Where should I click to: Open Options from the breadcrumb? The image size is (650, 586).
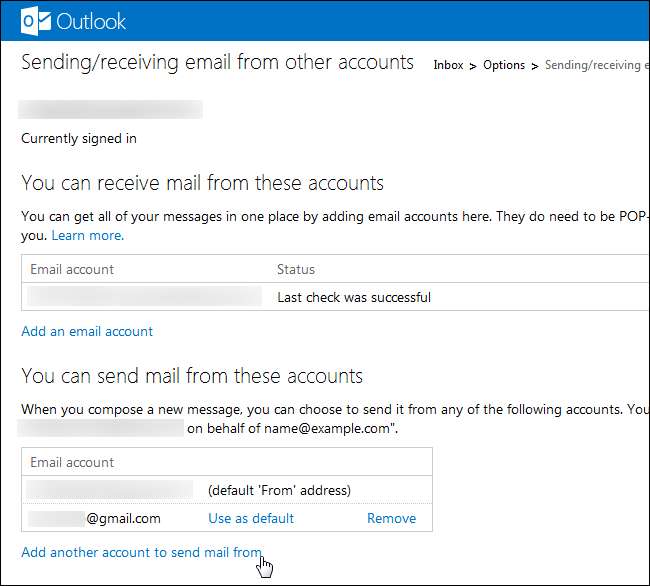[504, 65]
